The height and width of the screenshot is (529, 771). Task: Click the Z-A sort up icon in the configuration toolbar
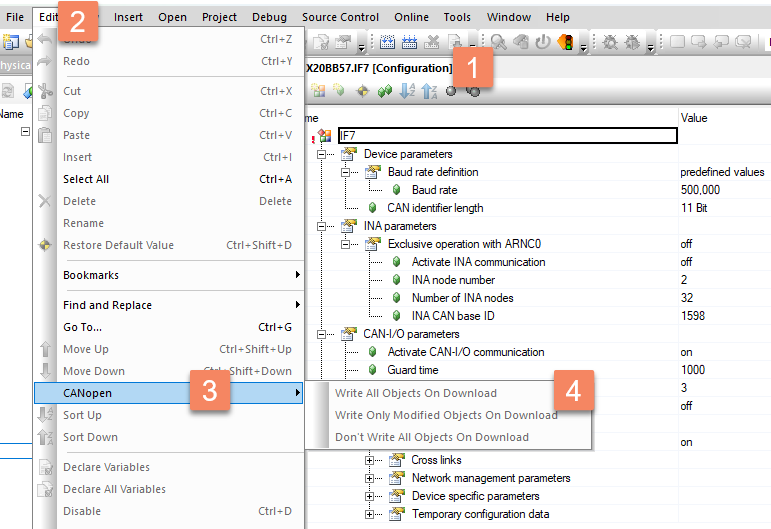point(429,90)
